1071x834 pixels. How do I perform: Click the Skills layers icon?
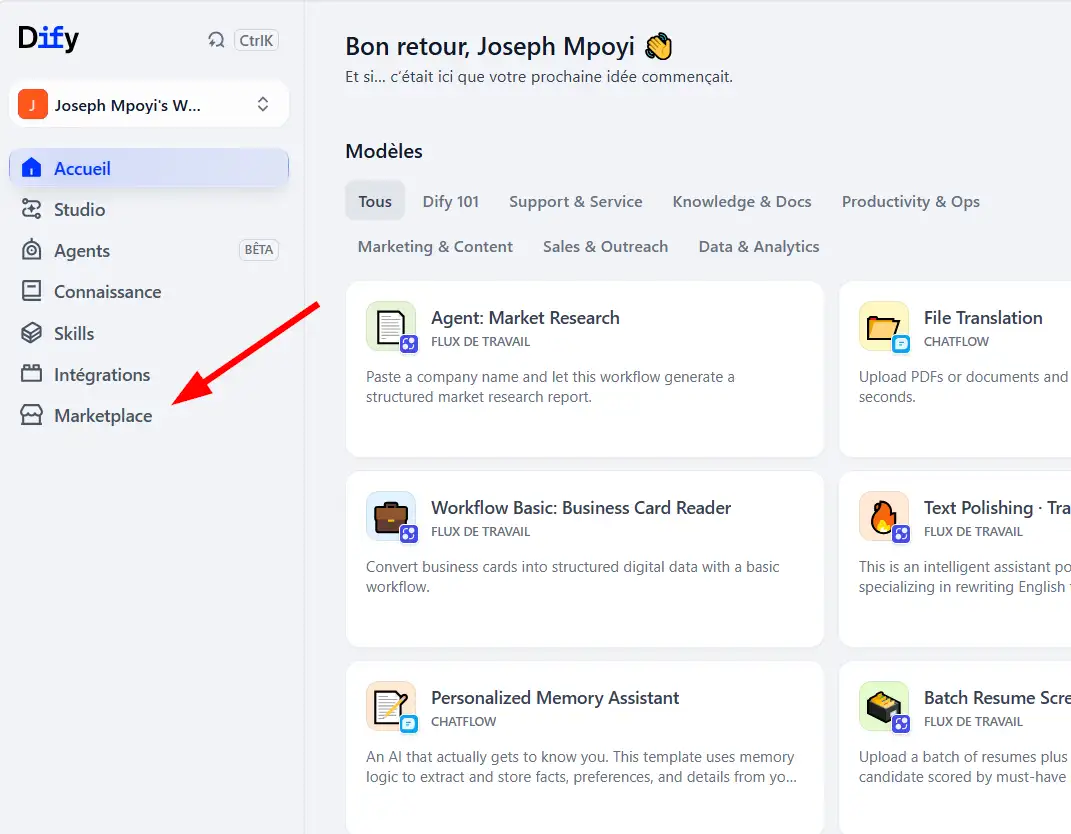[31, 333]
